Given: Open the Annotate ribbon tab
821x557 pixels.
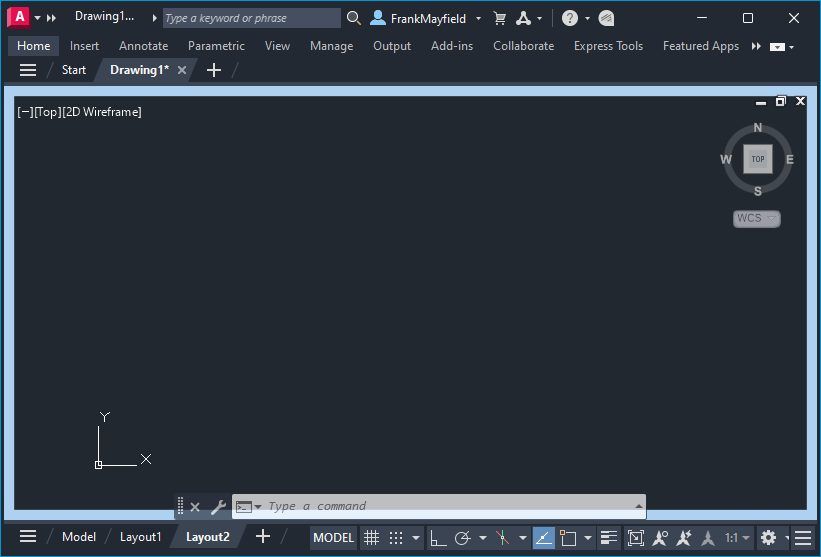Looking at the screenshot, I should tap(143, 46).
